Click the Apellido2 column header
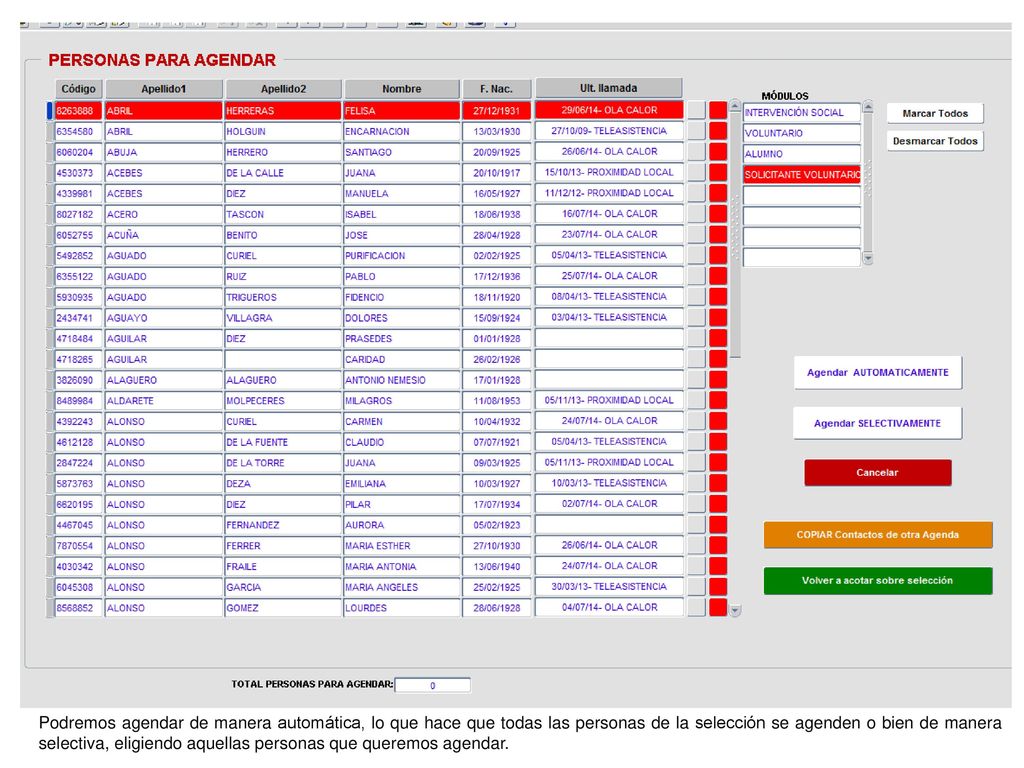 coord(283,89)
